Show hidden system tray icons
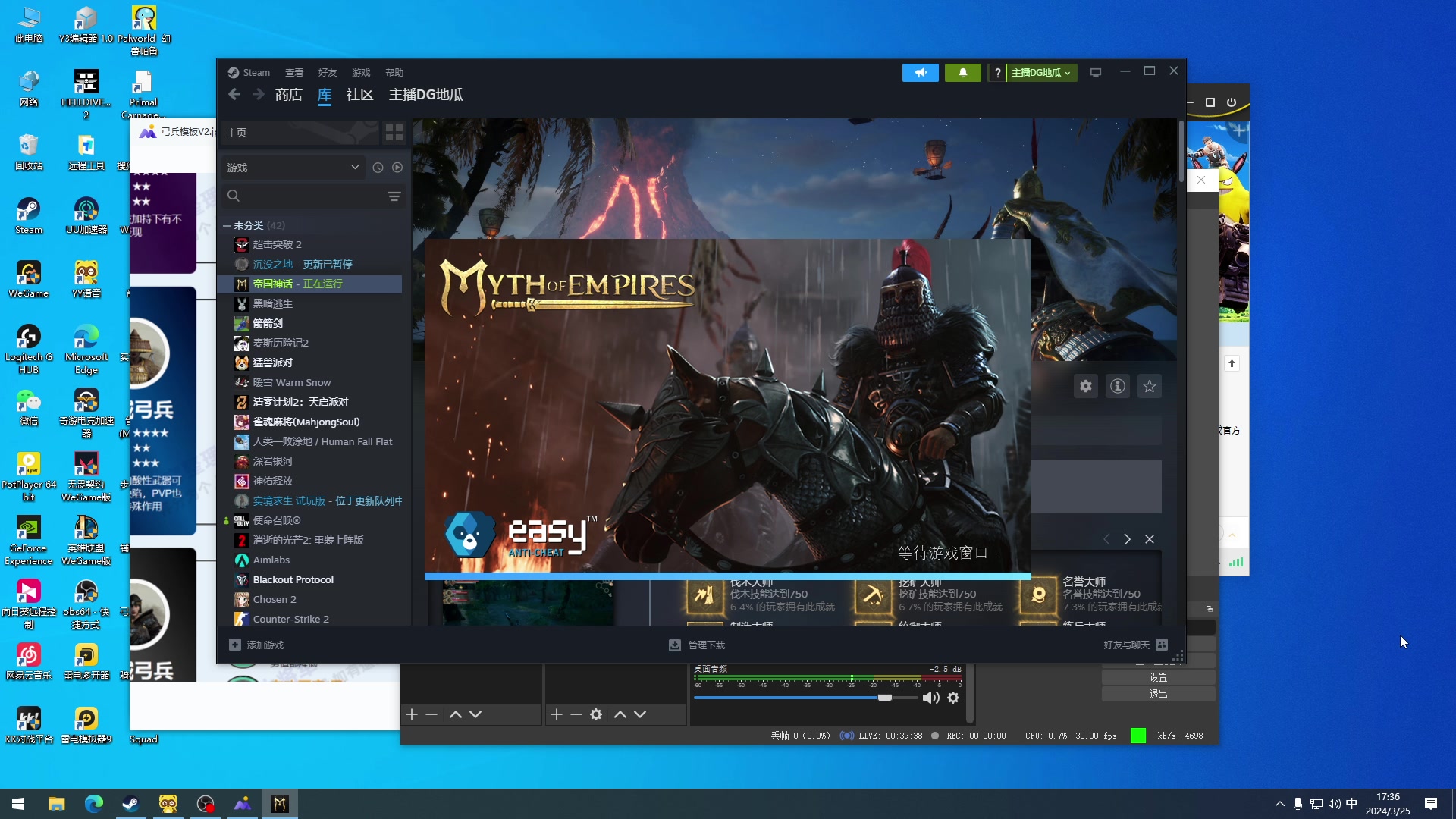Screen dimensions: 1456x819 click(1280, 804)
